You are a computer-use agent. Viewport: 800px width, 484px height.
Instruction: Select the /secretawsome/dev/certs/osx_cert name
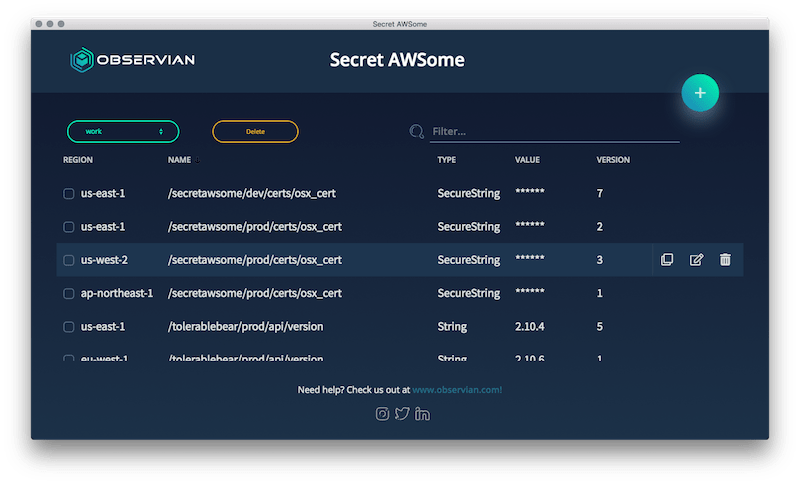(252, 193)
